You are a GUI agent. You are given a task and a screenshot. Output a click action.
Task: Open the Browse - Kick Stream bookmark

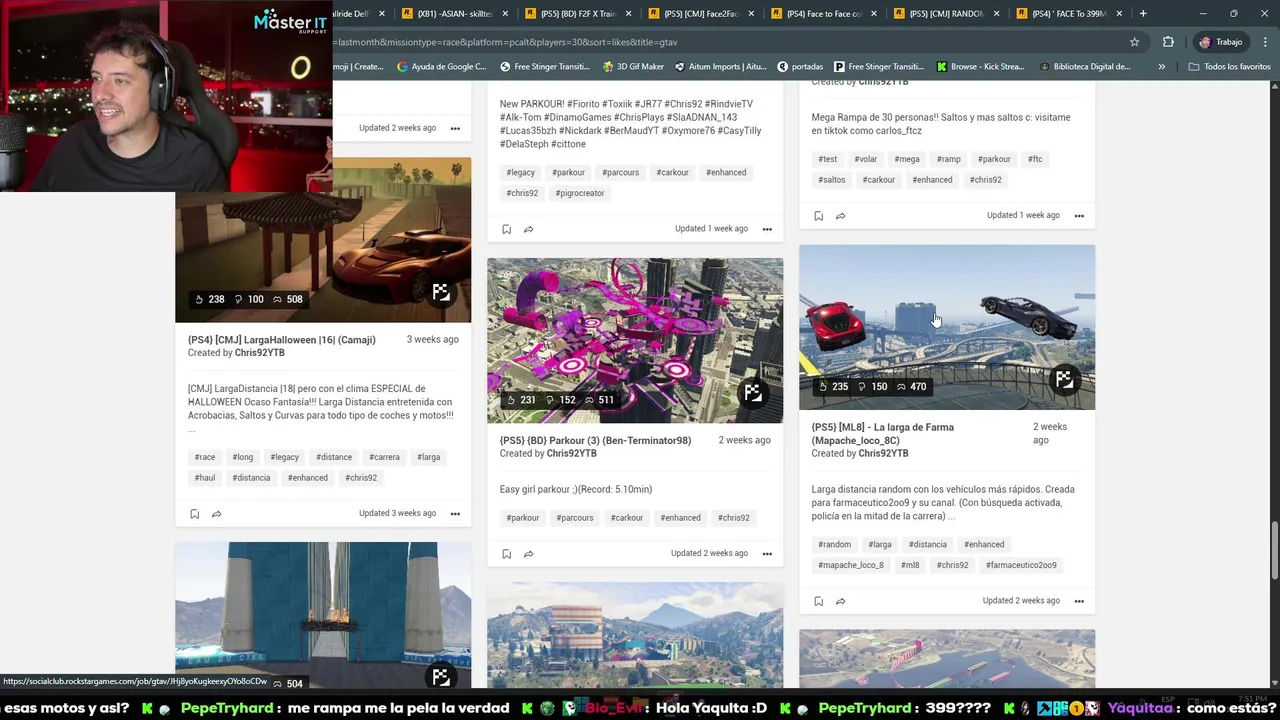coord(980,67)
